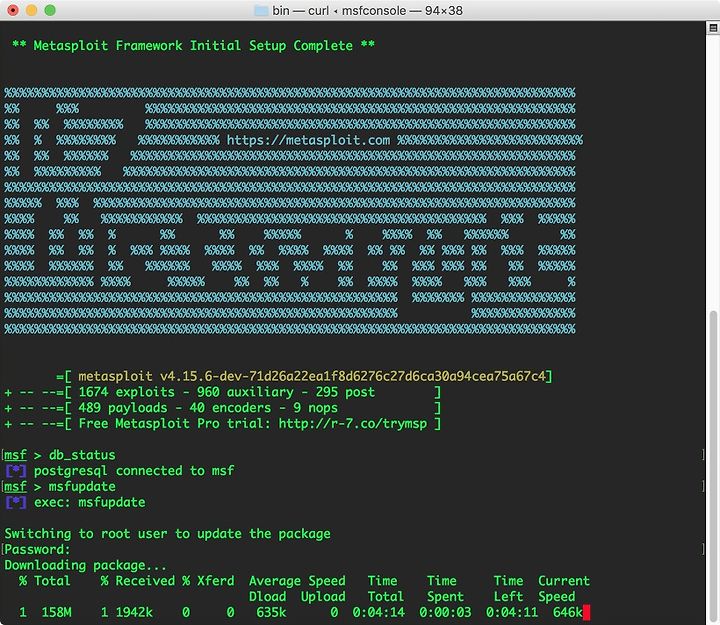The width and height of the screenshot is (720, 625).
Task: Click the metasploit v4.15.6-dev version string
Action: pos(312,376)
